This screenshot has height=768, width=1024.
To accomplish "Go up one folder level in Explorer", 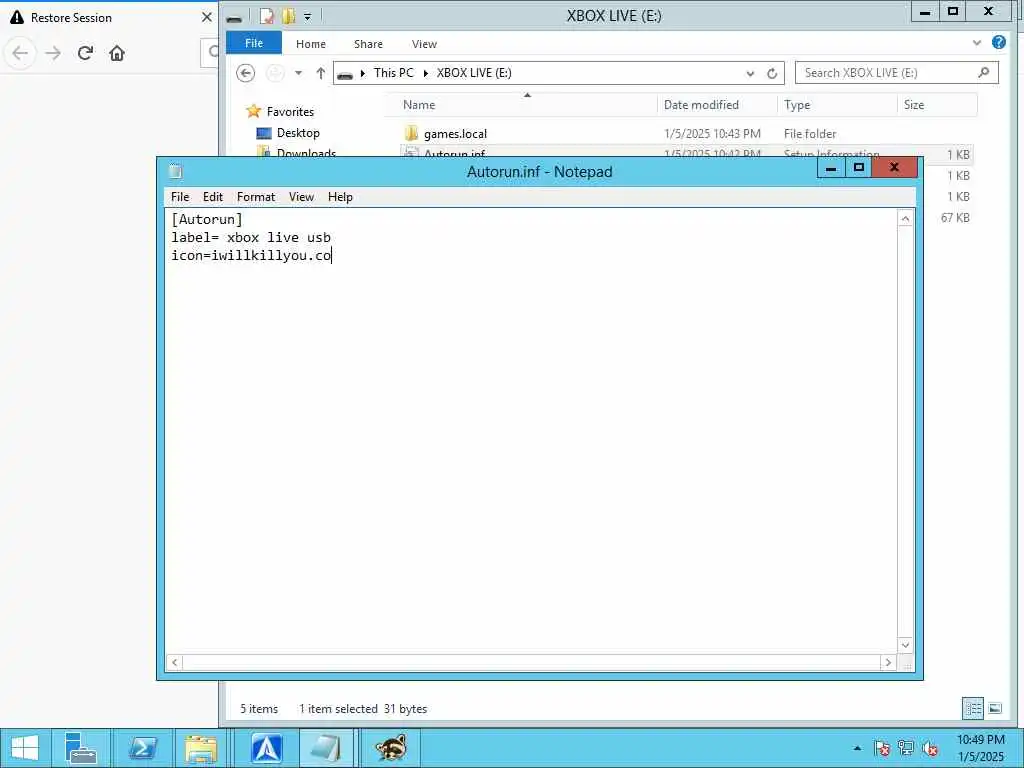I will point(320,72).
